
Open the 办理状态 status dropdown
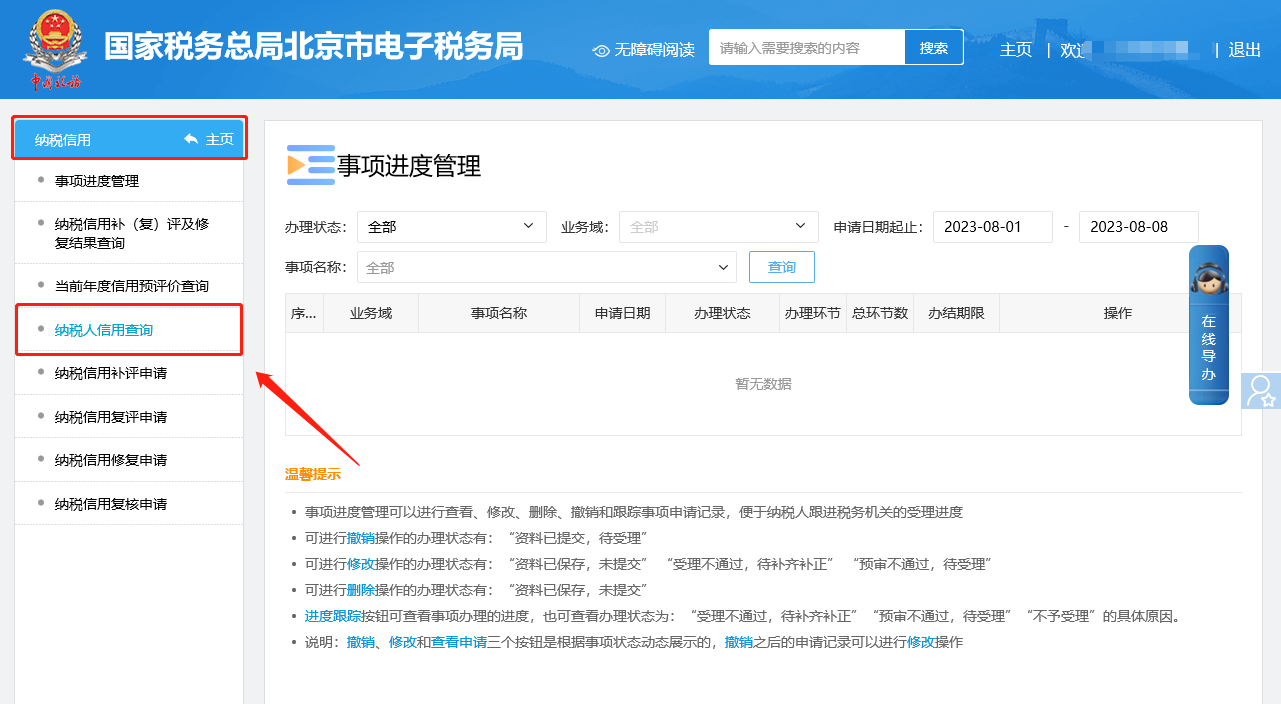(451, 227)
